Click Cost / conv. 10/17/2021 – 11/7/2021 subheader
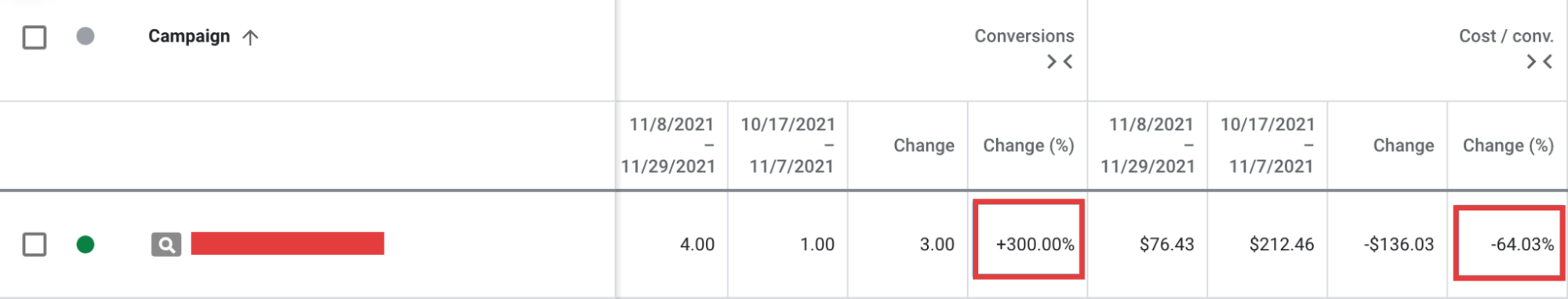This screenshot has height=299, width=1568. pos(1268,145)
